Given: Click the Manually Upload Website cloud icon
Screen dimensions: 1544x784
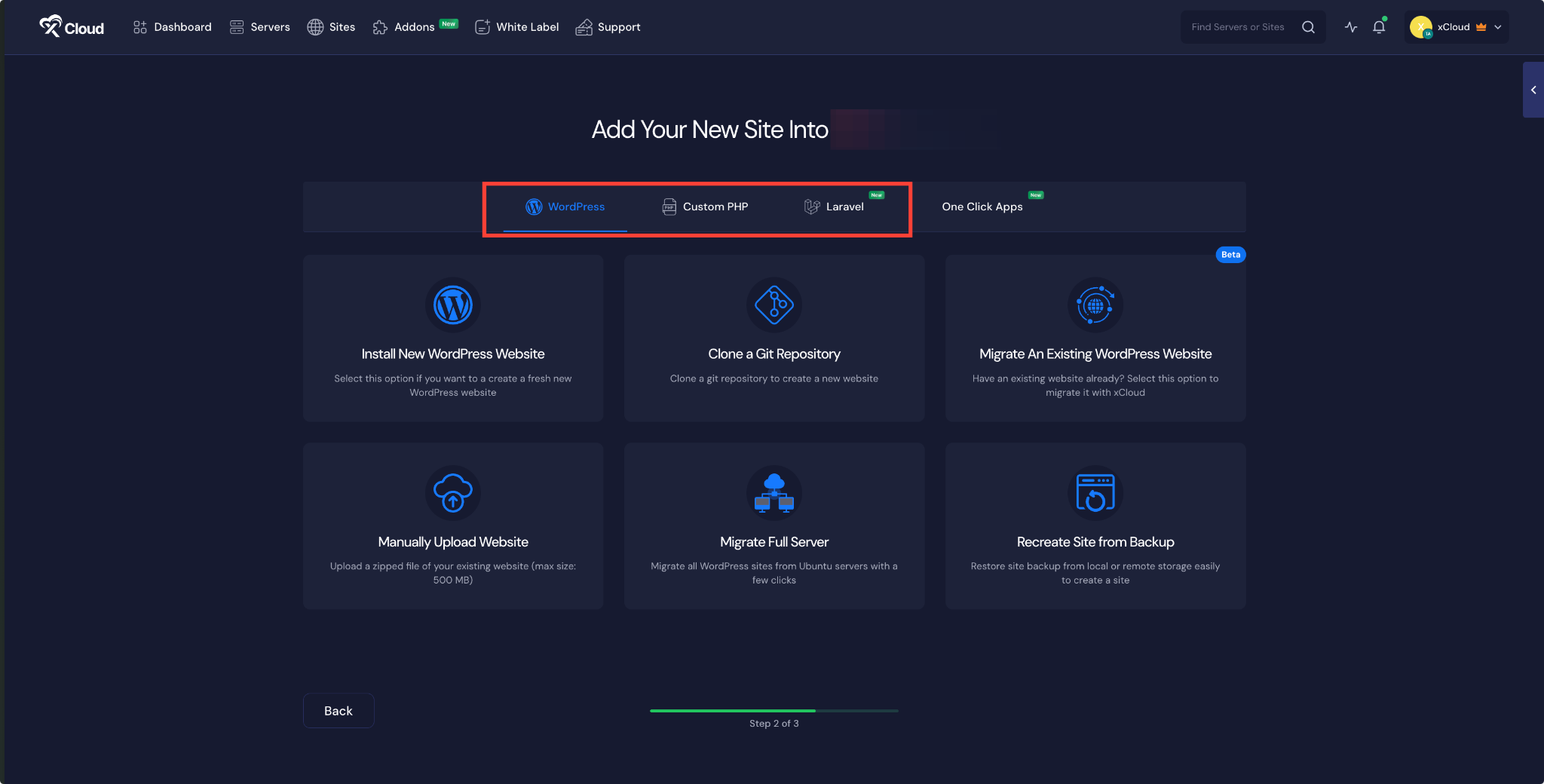Looking at the screenshot, I should click(452, 493).
